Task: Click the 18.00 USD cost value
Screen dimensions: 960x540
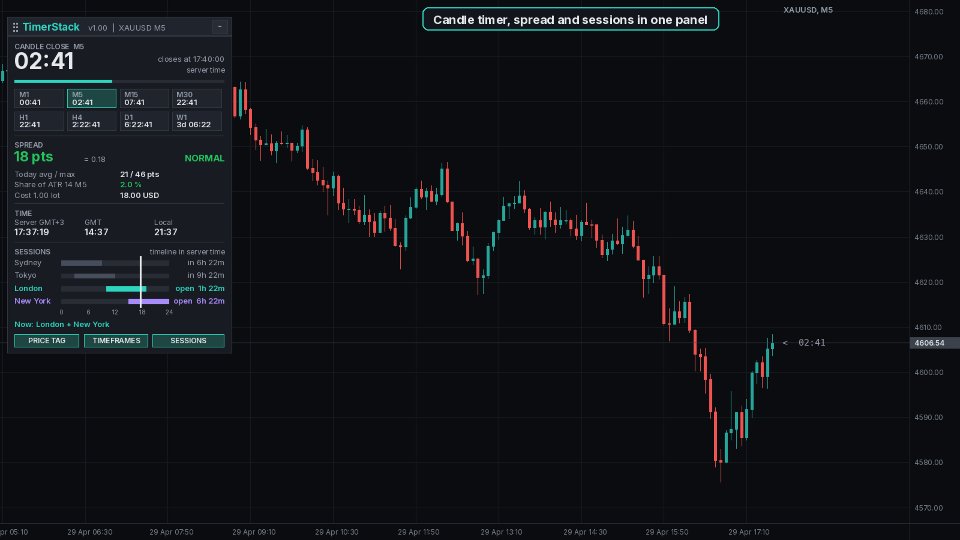Action: (x=140, y=195)
